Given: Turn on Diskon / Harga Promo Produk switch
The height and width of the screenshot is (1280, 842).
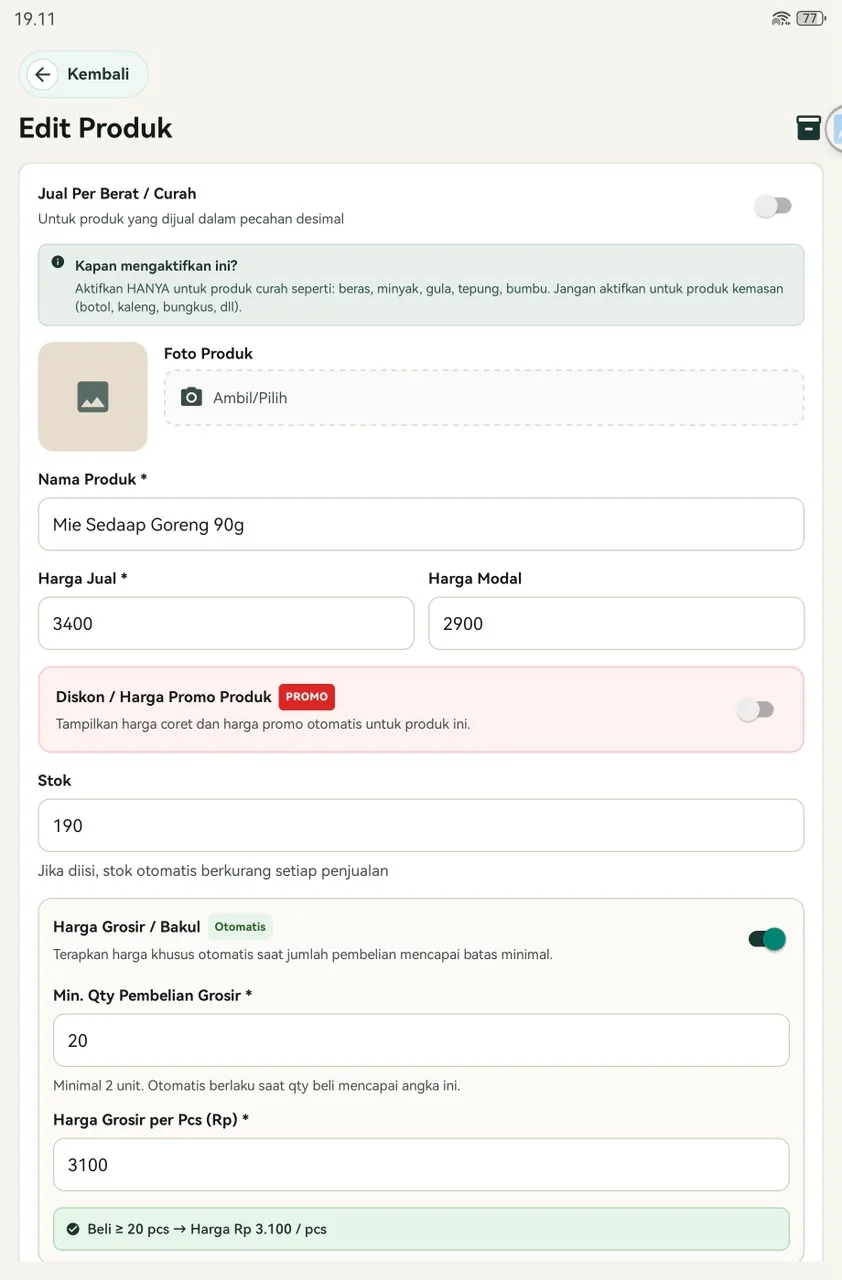Looking at the screenshot, I should [755, 710].
